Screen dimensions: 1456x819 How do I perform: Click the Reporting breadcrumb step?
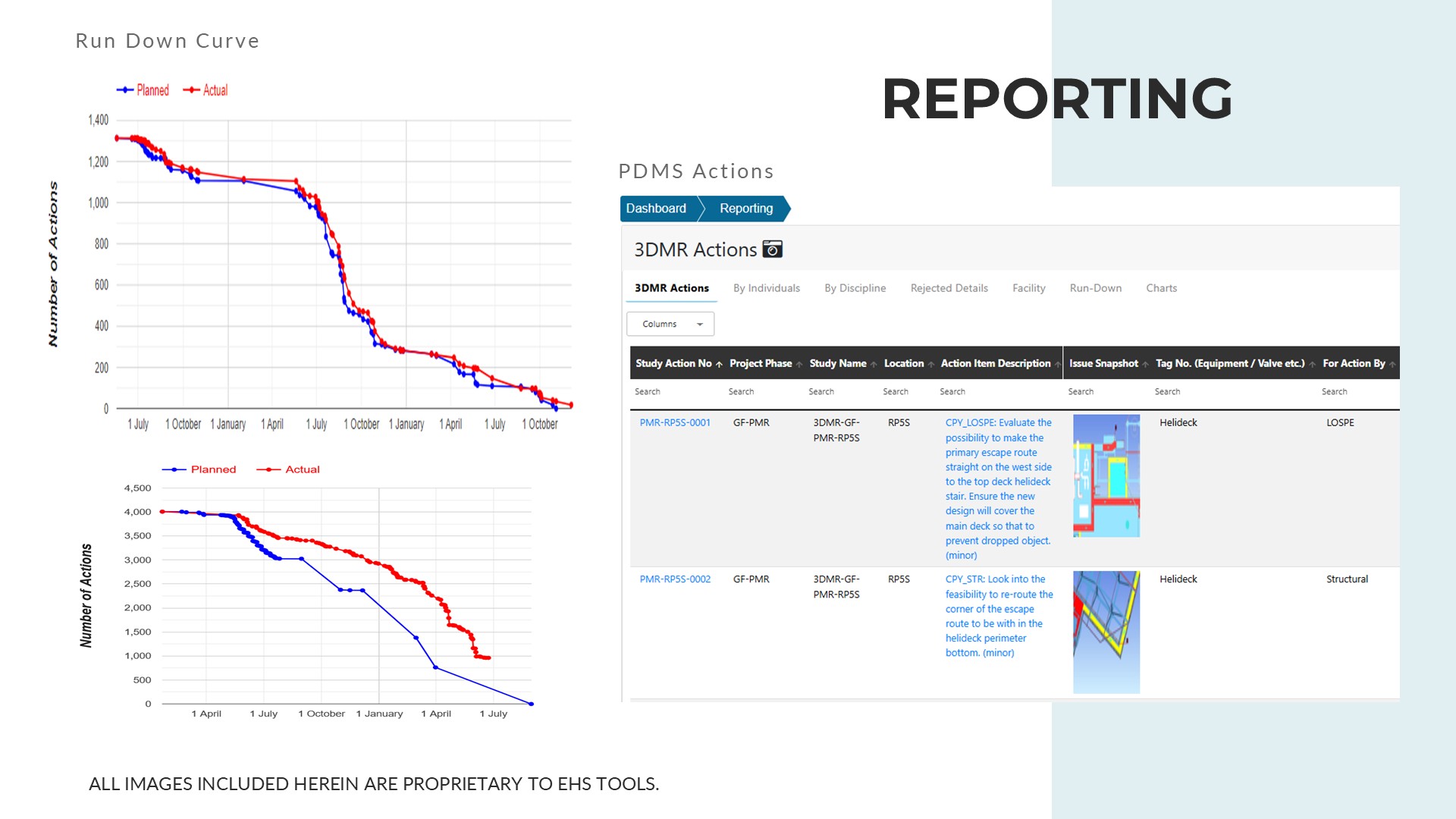pos(746,209)
